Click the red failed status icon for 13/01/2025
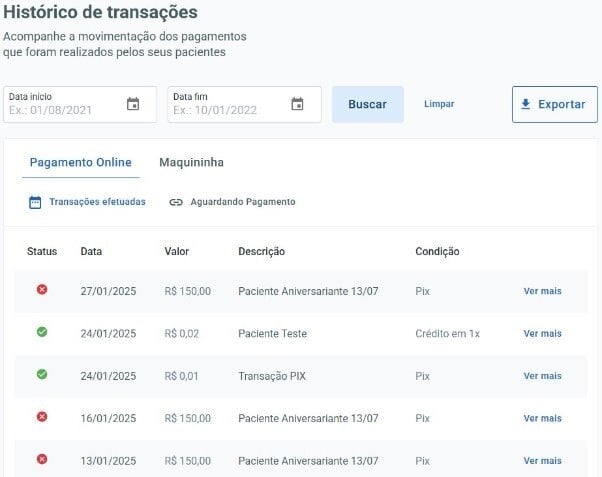602x477 pixels. click(42, 459)
